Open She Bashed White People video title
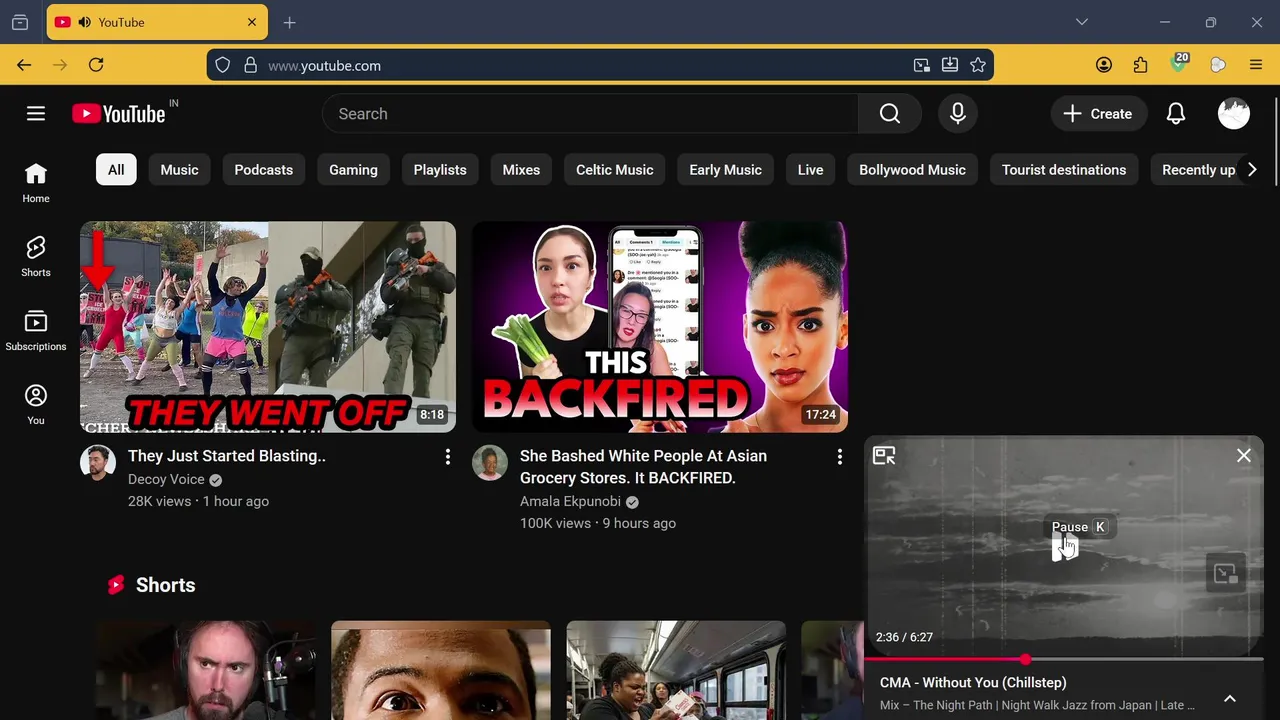Image resolution: width=1280 pixels, height=720 pixels. [x=643, y=467]
